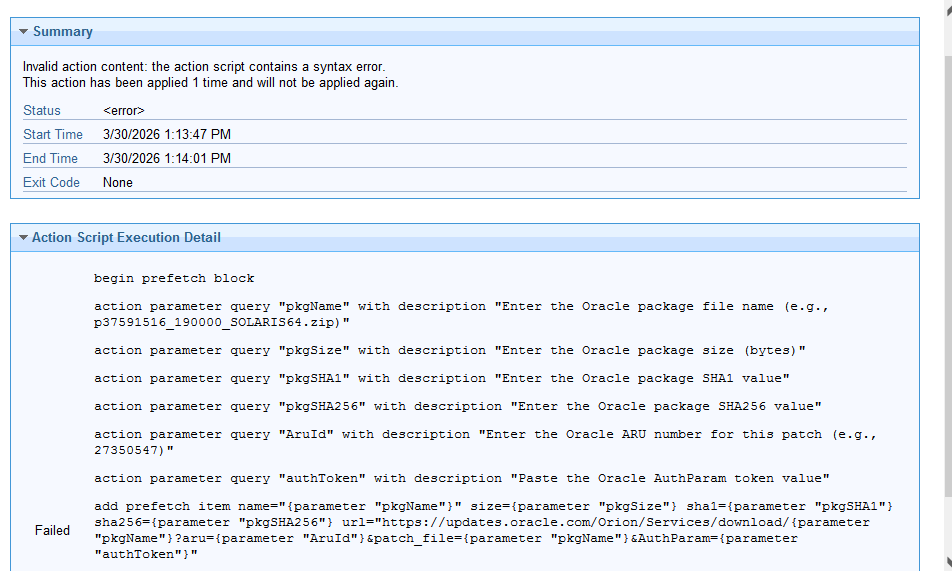This screenshot has width=952, height=571.
Task: Collapse the Action Script Execution Detail triangle
Action: click(x=23, y=238)
